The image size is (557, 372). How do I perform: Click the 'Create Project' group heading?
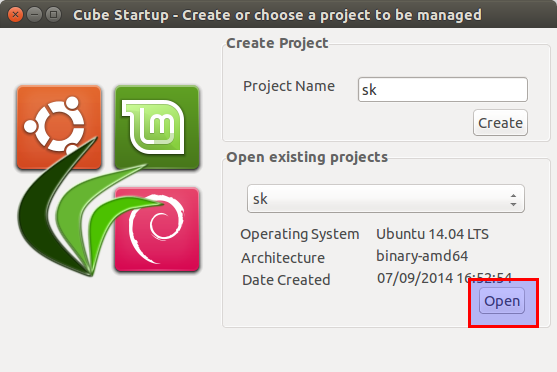277,43
